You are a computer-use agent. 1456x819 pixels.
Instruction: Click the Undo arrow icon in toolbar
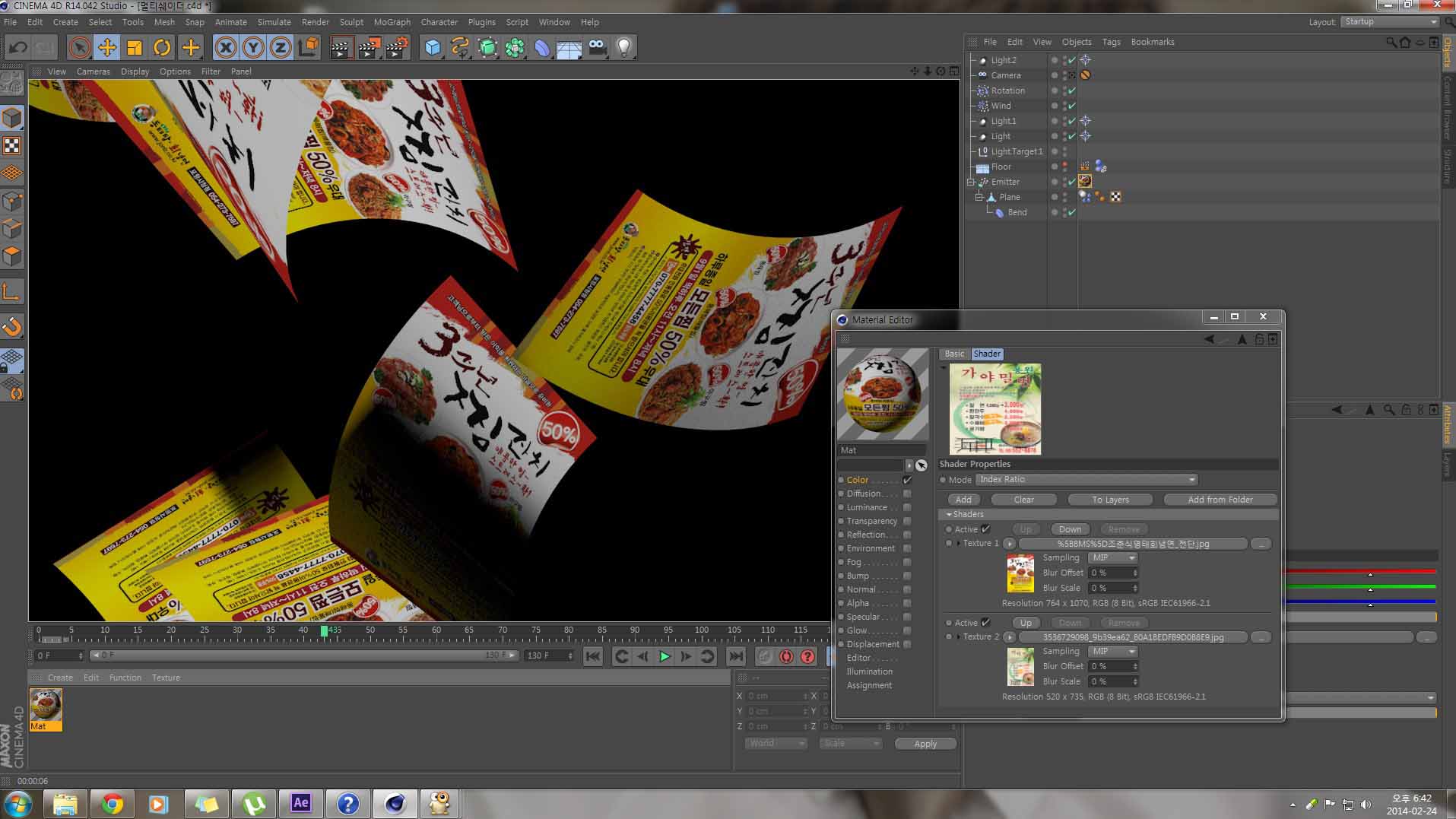17,48
